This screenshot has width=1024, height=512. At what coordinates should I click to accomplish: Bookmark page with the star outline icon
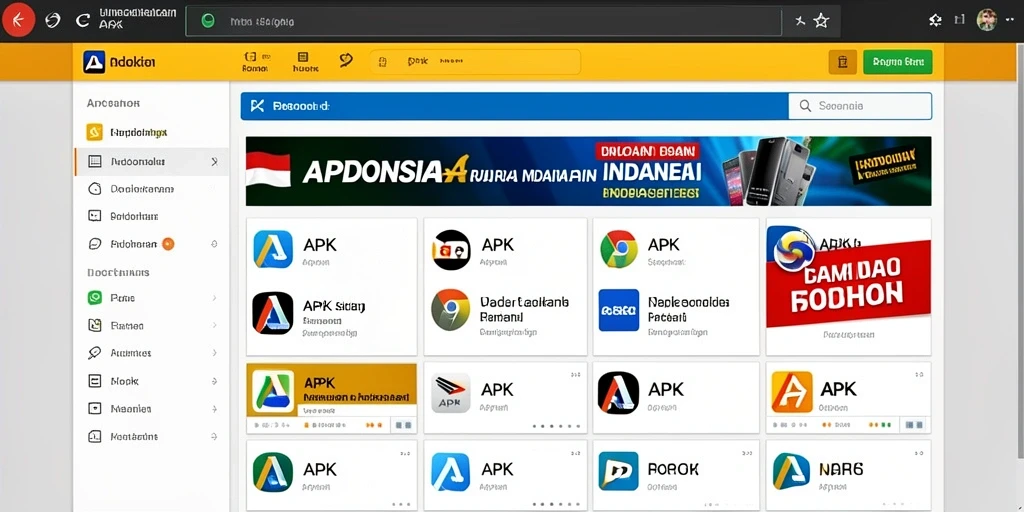click(821, 21)
